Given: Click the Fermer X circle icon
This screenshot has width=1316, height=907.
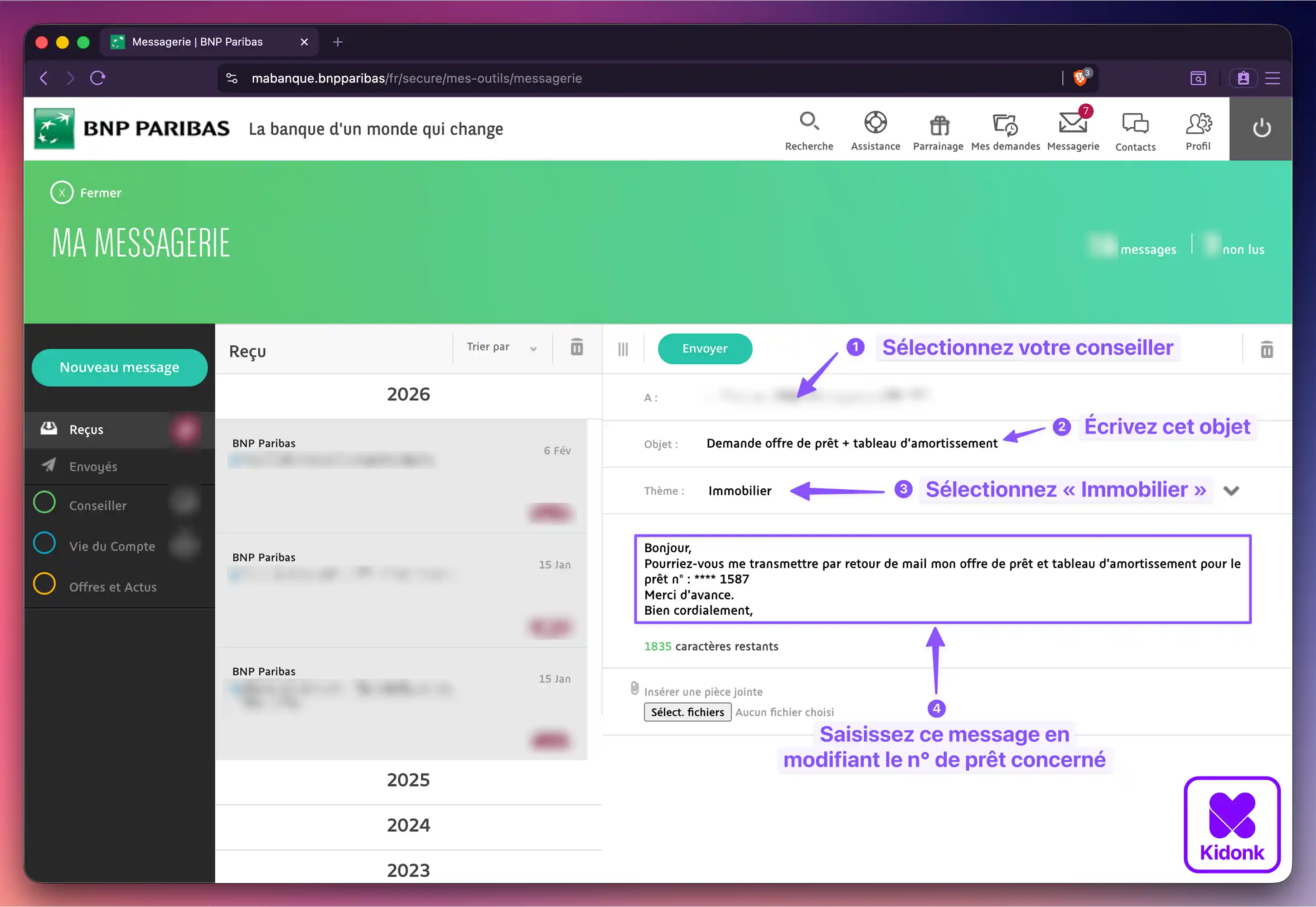Looking at the screenshot, I should (x=62, y=193).
